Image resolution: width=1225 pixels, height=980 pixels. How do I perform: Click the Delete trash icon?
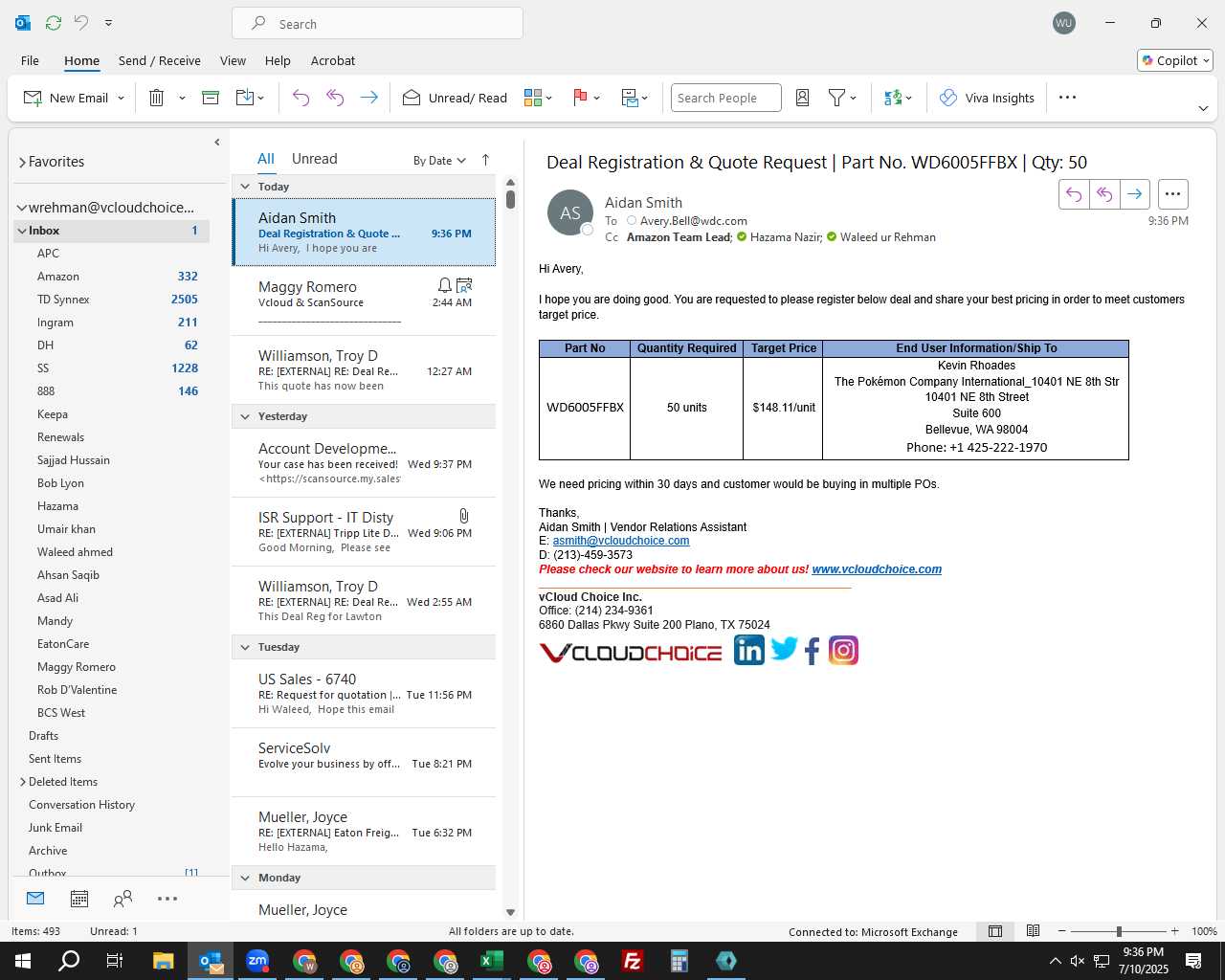coord(157,98)
